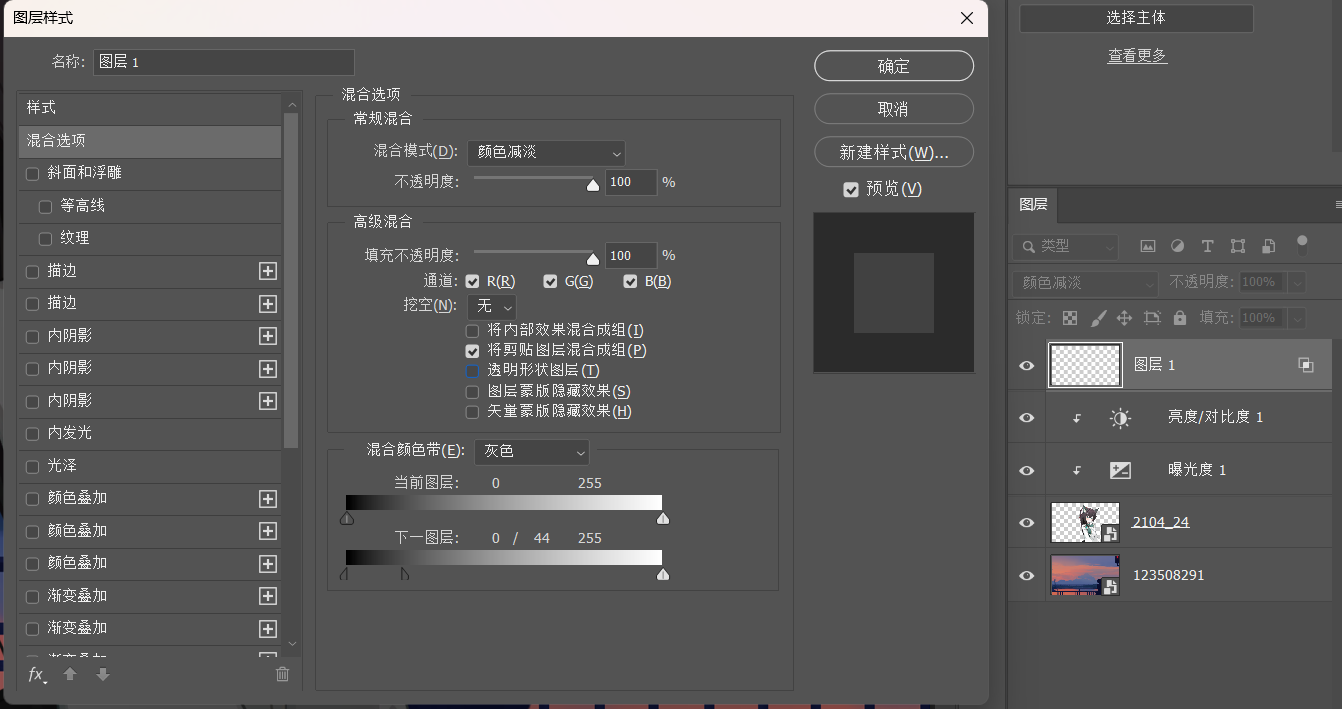
Task: Click the lock position move icon
Action: (x=1124, y=318)
